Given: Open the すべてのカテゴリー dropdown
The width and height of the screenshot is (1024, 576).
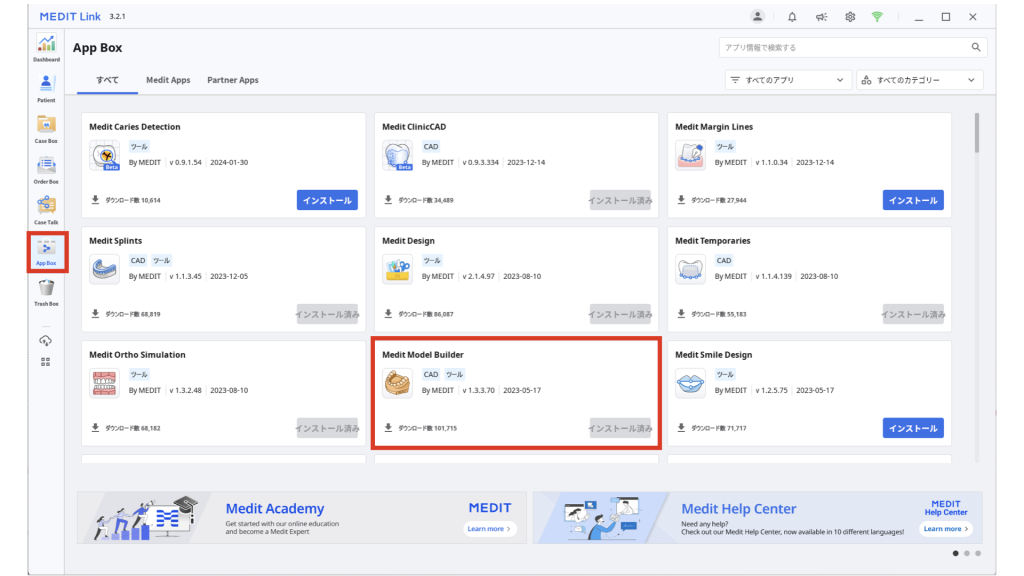Looking at the screenshot, I should pyautogui.click(x=919, y=79).
